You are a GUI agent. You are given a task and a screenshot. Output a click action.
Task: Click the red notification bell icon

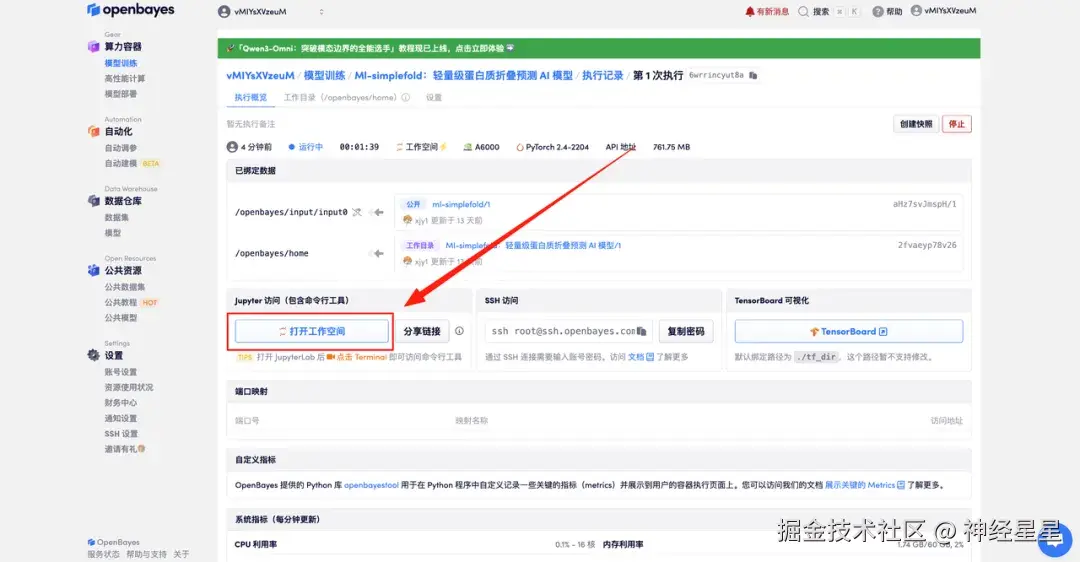(749, 11)
